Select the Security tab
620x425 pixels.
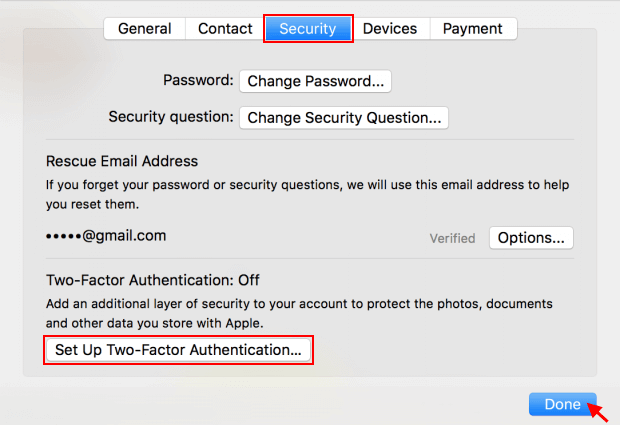pyautogui.click(x=308, y=29)
